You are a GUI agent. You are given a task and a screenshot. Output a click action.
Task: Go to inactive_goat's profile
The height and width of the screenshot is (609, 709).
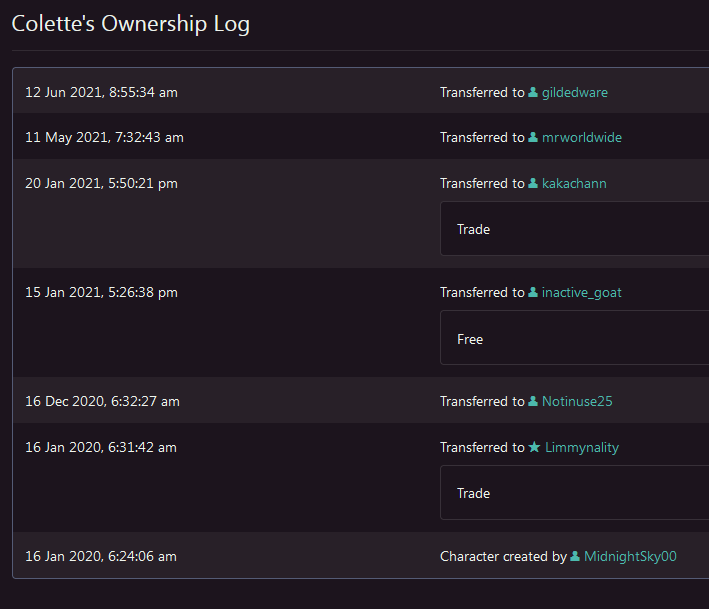[x=582, y=292]
